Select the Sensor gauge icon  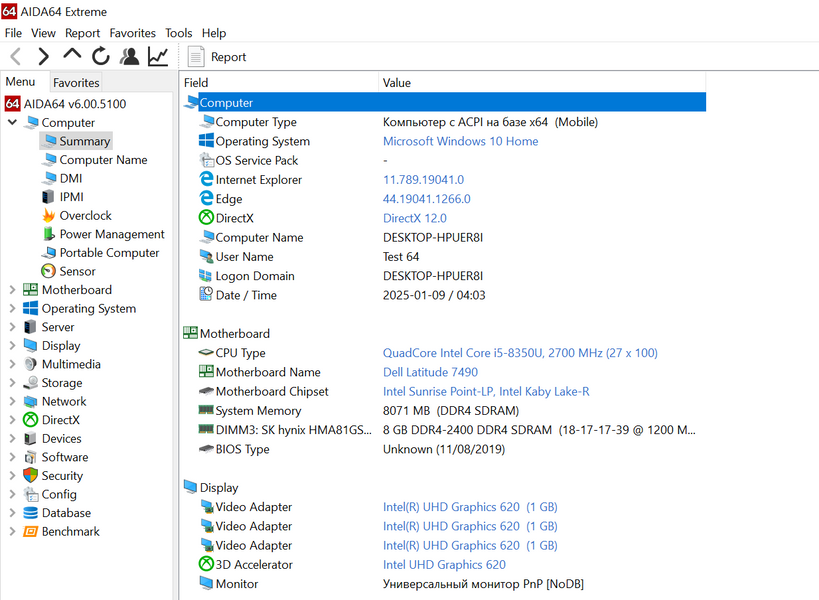tap(48, 271)
